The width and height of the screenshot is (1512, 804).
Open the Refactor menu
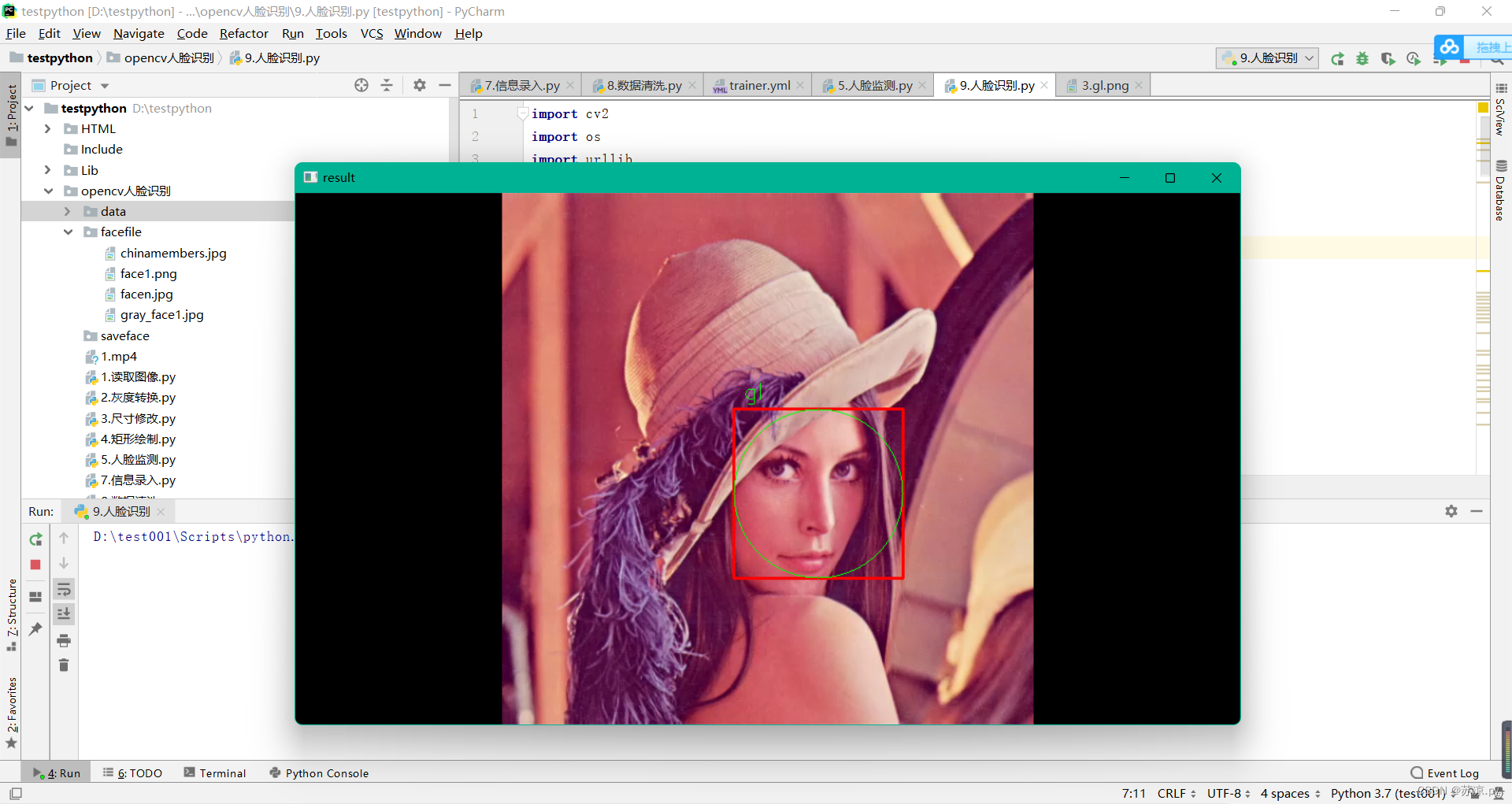click(x=243, y=33)
